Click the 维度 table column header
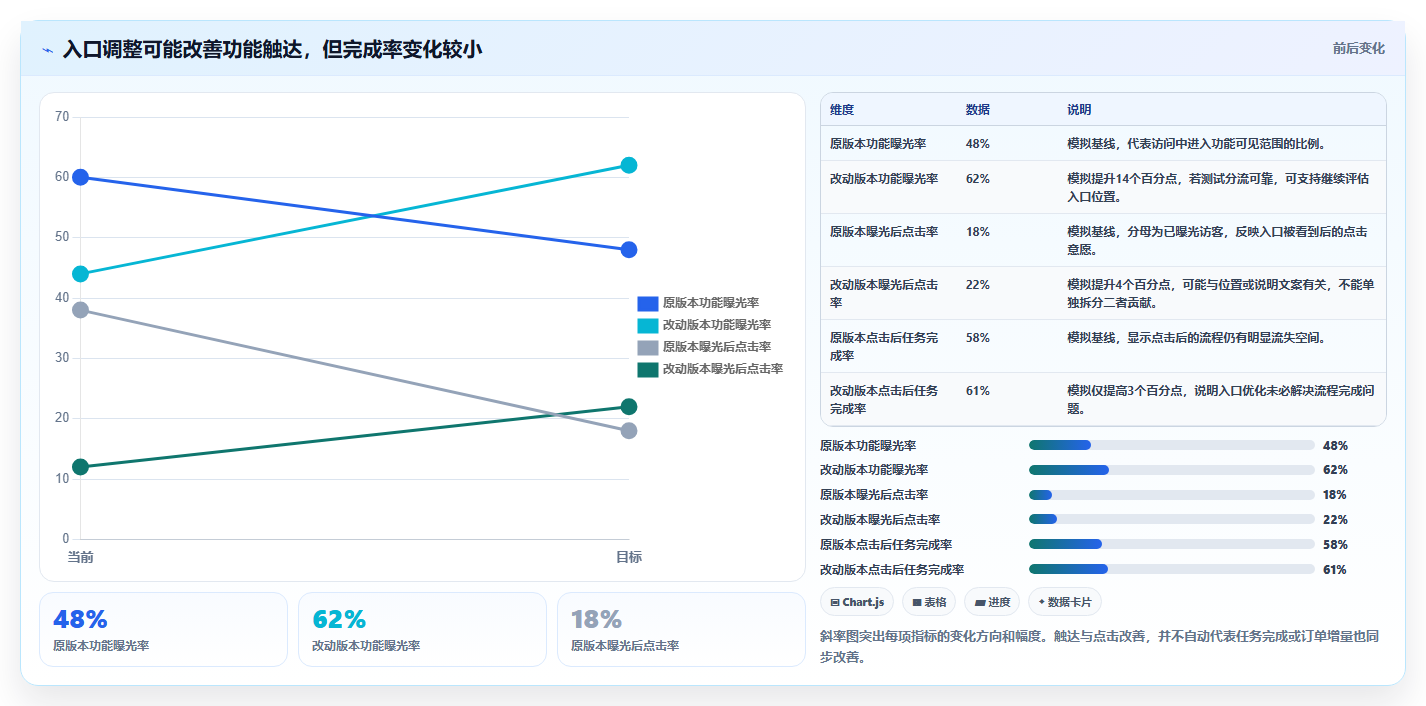The width and height of the screenshot is (1426, 706). (x=842, y=110)
